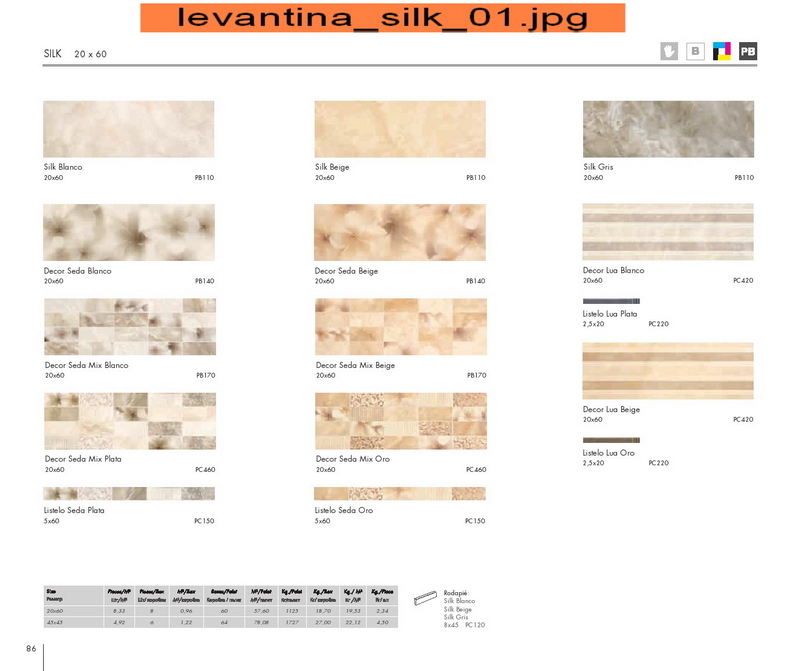The height and width of the screenshot is (671, 800).
Task: Click the PC420 code under Decor Lua Blanco
Action: click(743, 281)
